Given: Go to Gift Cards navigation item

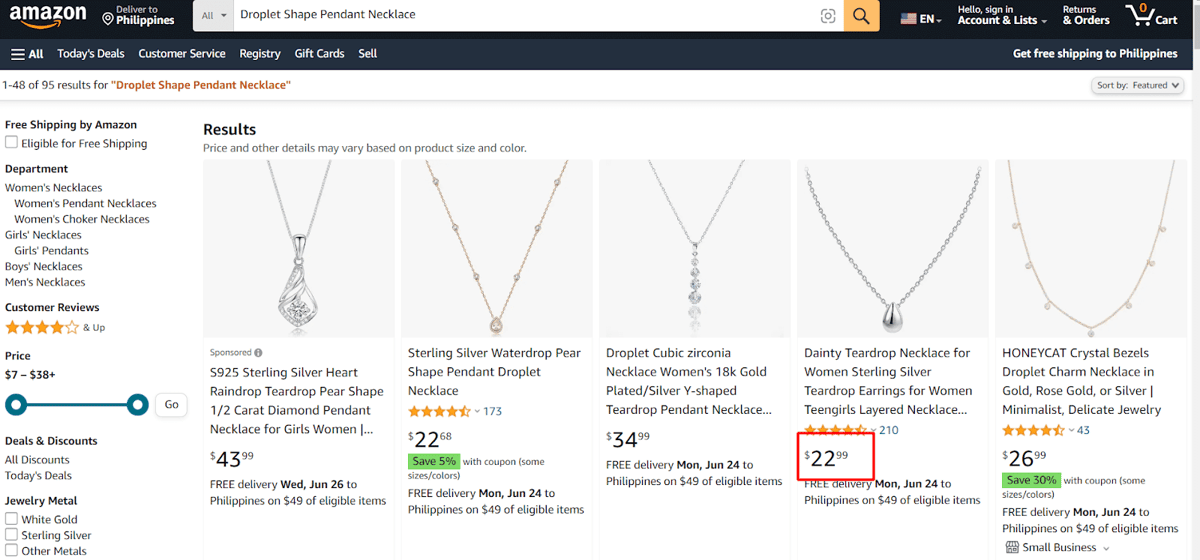Looking at the screenshot, I should pyautogui.click(x=319, y=54).
